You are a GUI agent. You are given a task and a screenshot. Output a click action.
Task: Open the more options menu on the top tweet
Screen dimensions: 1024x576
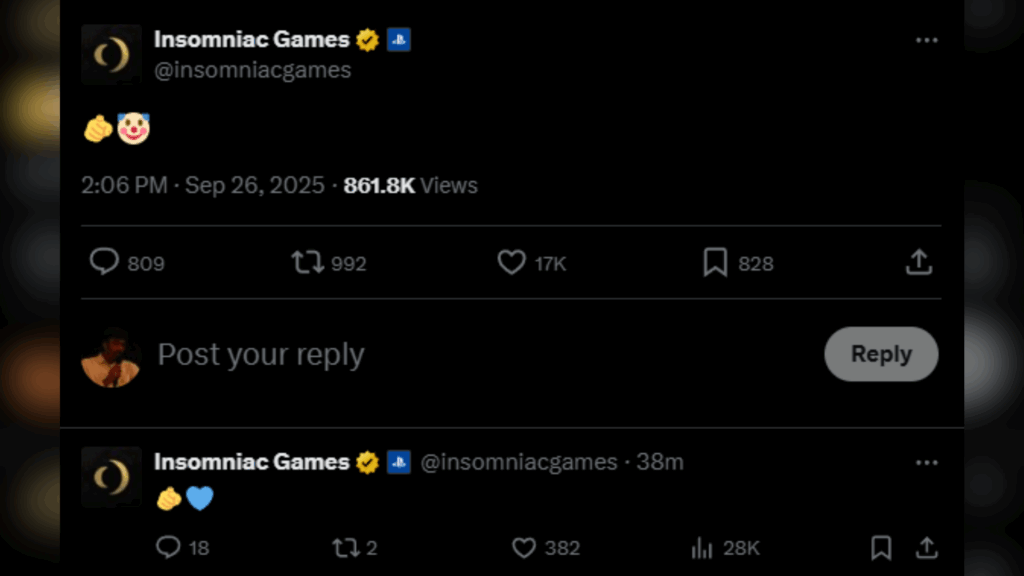(x=925, y=38)
